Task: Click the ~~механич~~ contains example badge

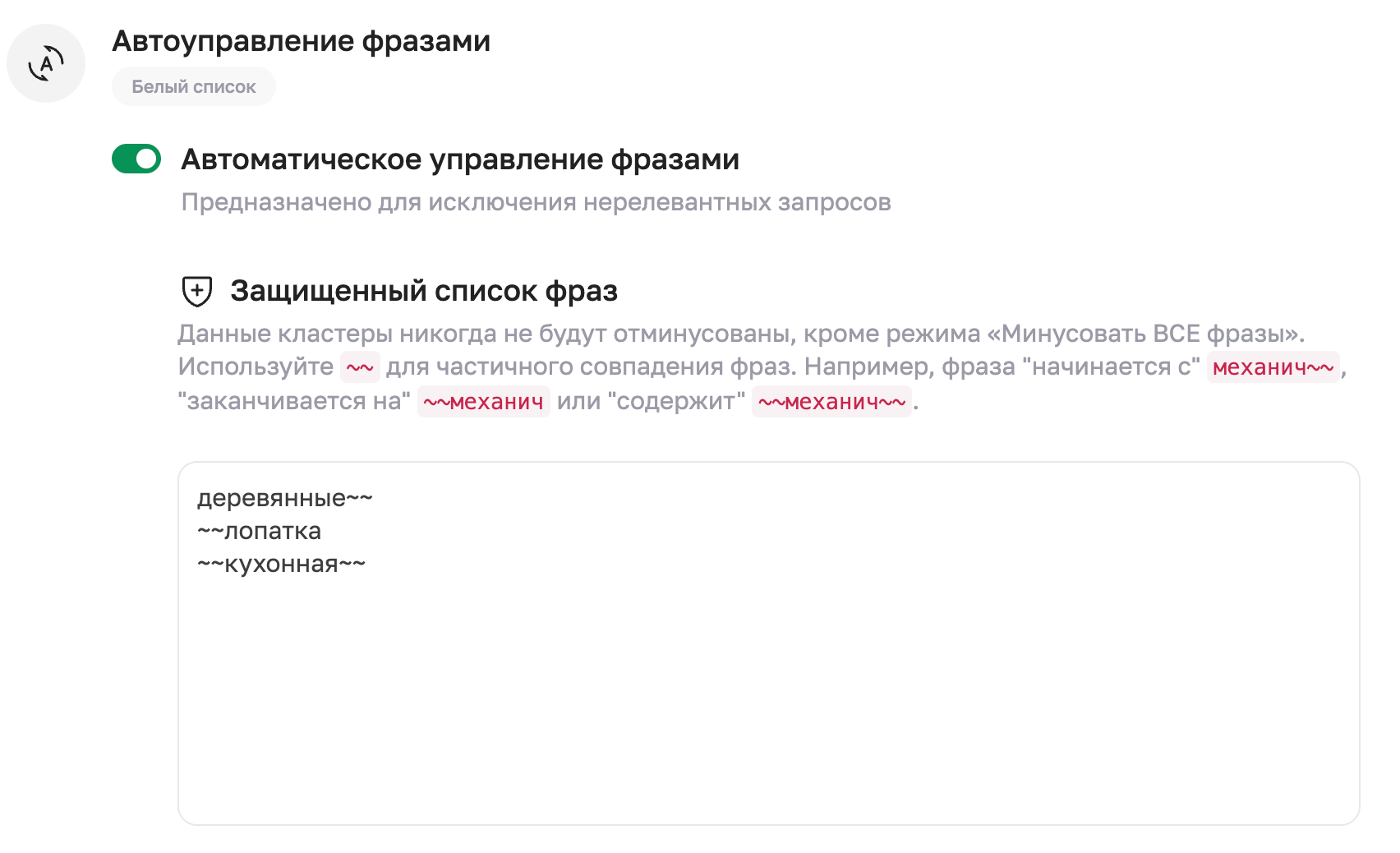Action: coord(831,402)
